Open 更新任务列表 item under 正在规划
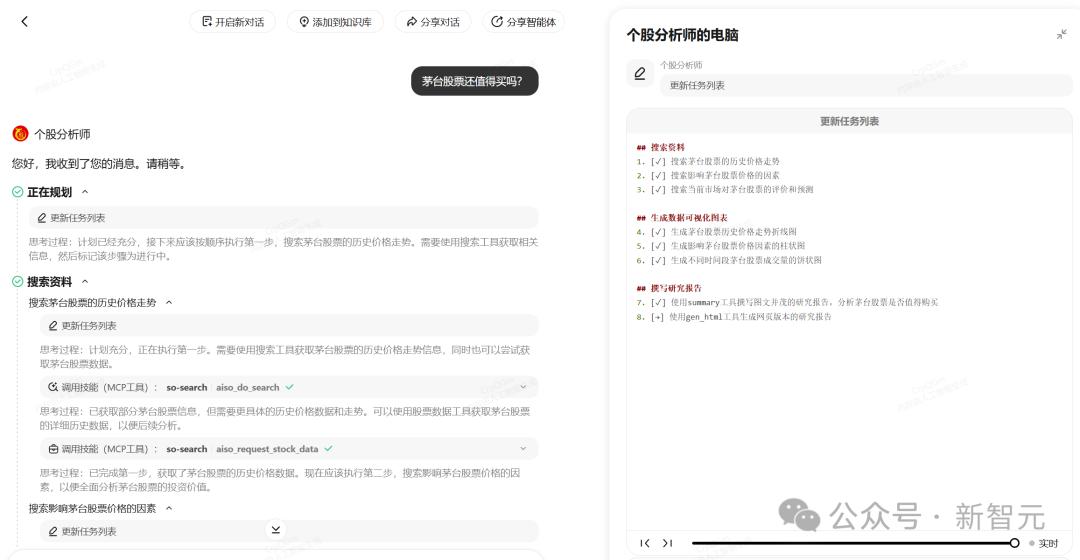The image size is (1080, 560). pos(283,218)
